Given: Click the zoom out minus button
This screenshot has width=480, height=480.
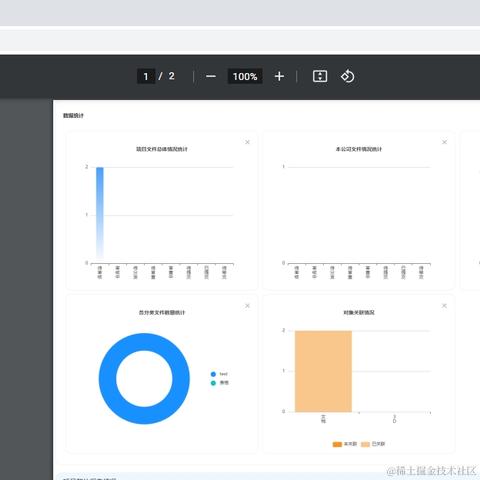Looking at the screenshot, I should [x=211, y=76].
